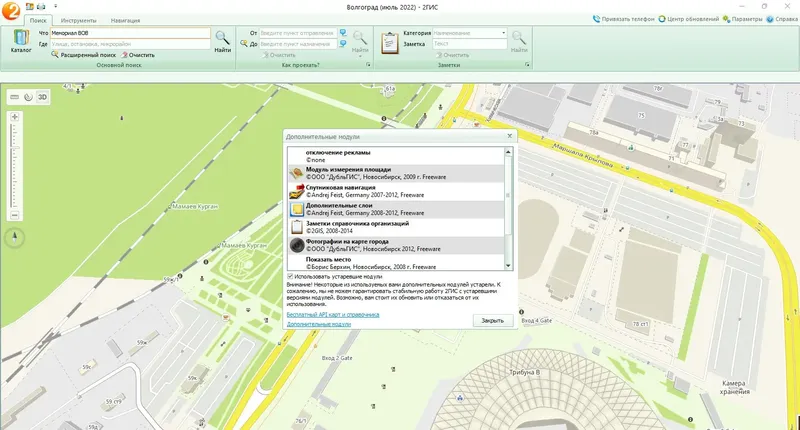Click the Маршала Крылова street label
800x430 pixels.
coord(583,155)
